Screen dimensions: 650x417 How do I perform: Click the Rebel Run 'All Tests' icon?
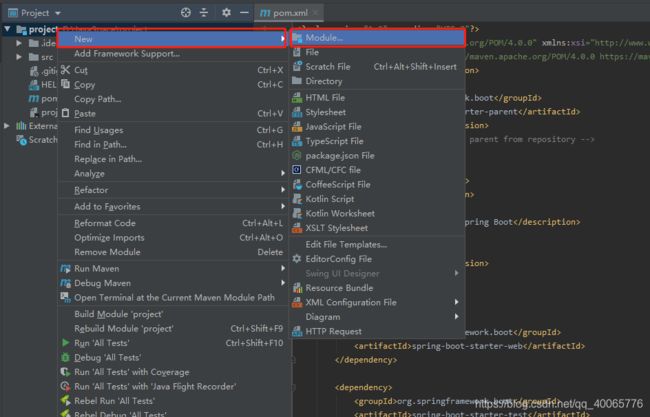click(x=65, y=400)
